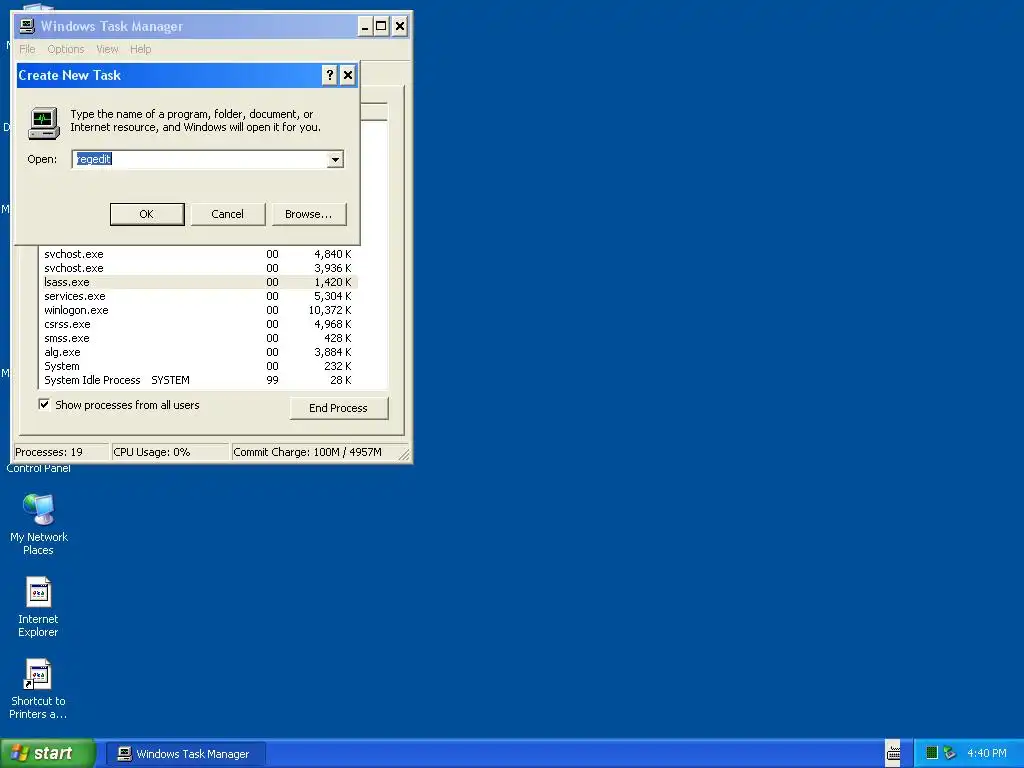Select the lsass.exe process row

pyautogui.click(x=199, y=282)
